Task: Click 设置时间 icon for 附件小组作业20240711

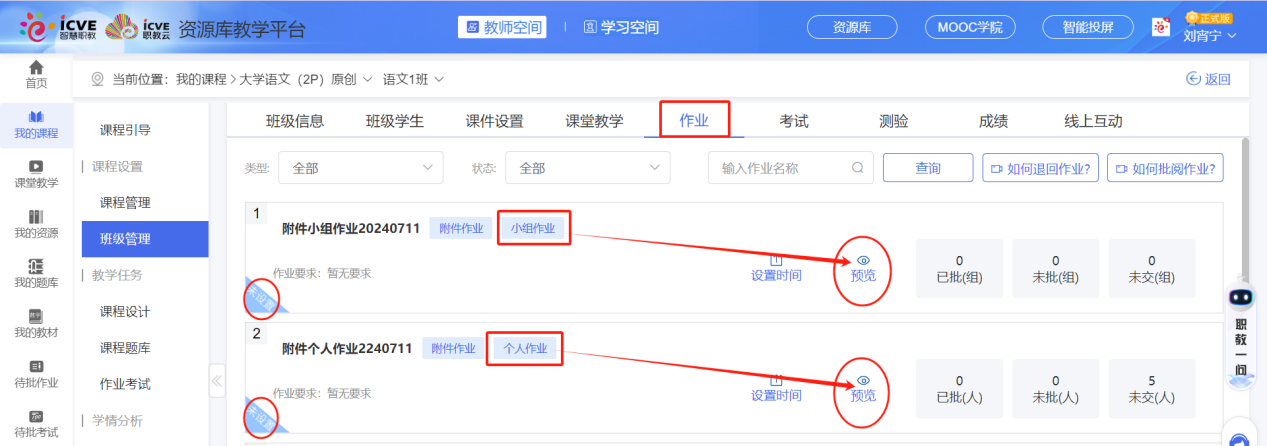Action: 776,260
